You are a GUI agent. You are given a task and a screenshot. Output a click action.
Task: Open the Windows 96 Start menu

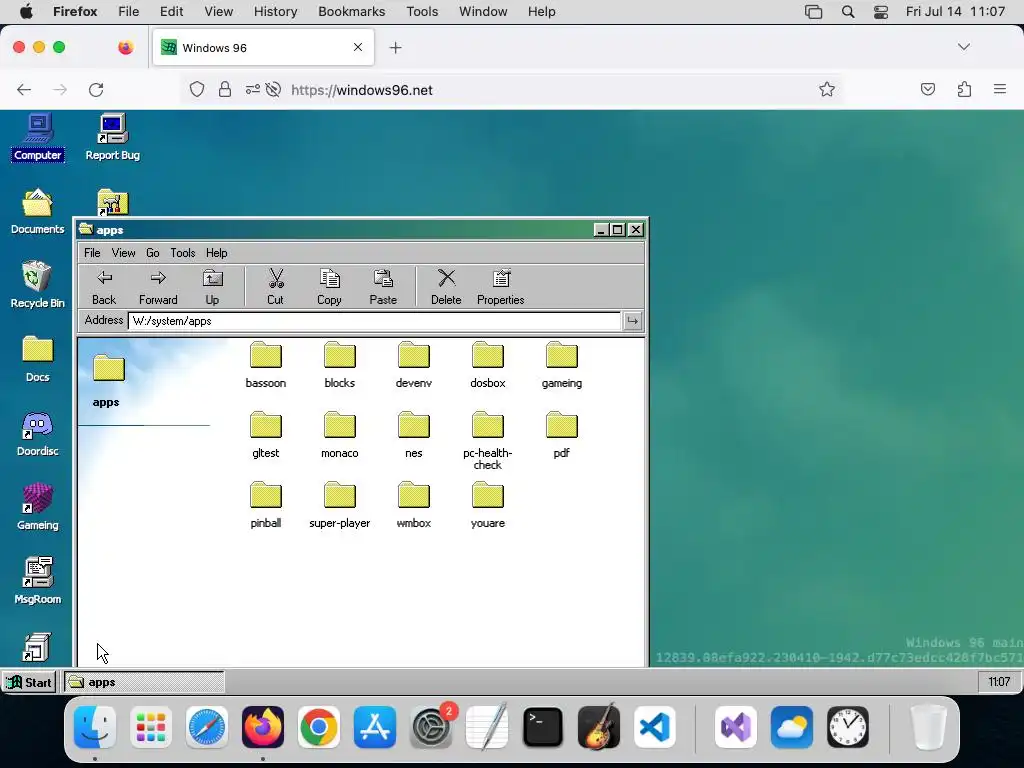(x=29, y=682)
